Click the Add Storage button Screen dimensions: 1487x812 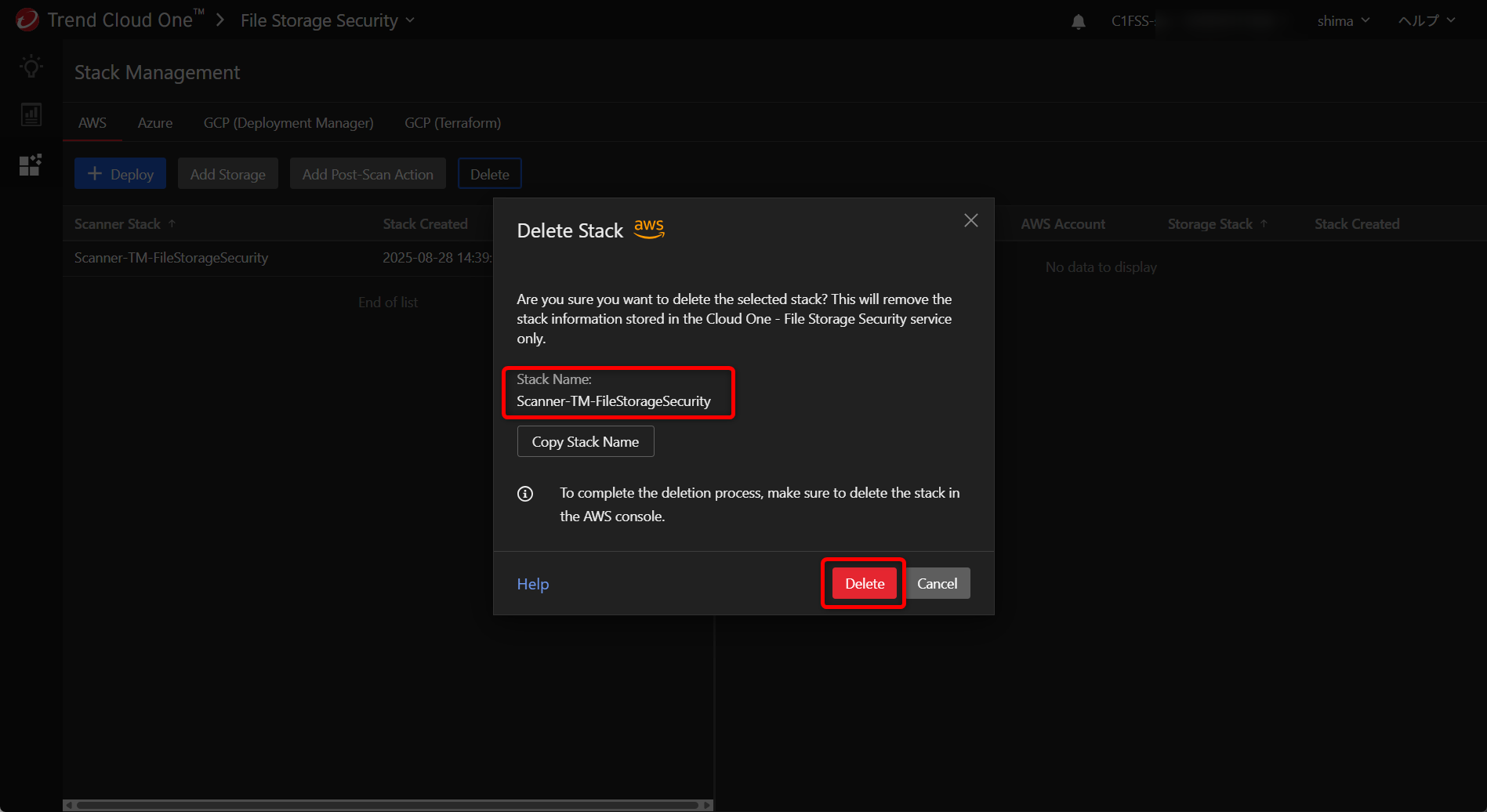click(x=228, y=174)
